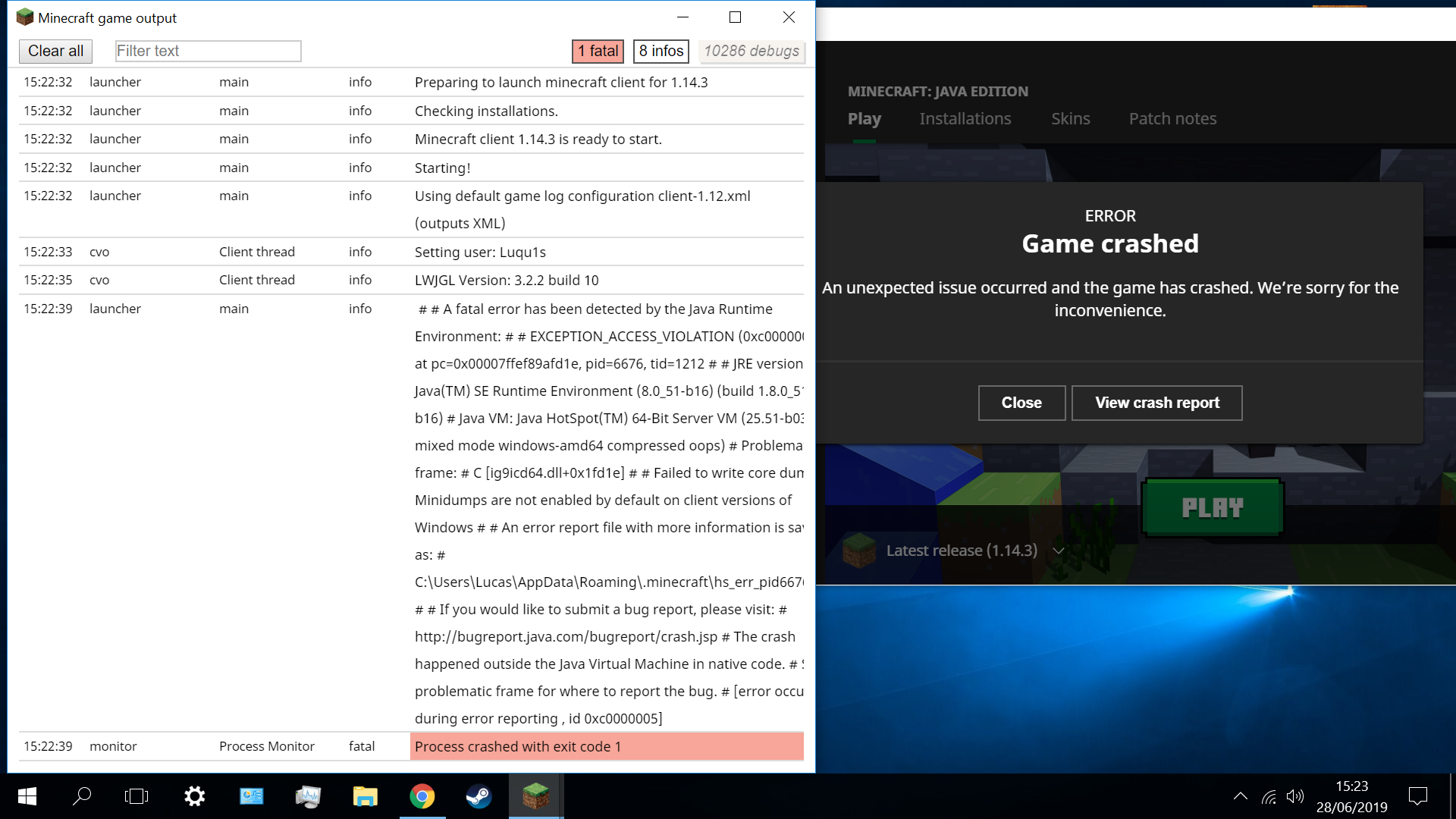
Task: Enable the 10286 debugs filter
Action: 751,51
